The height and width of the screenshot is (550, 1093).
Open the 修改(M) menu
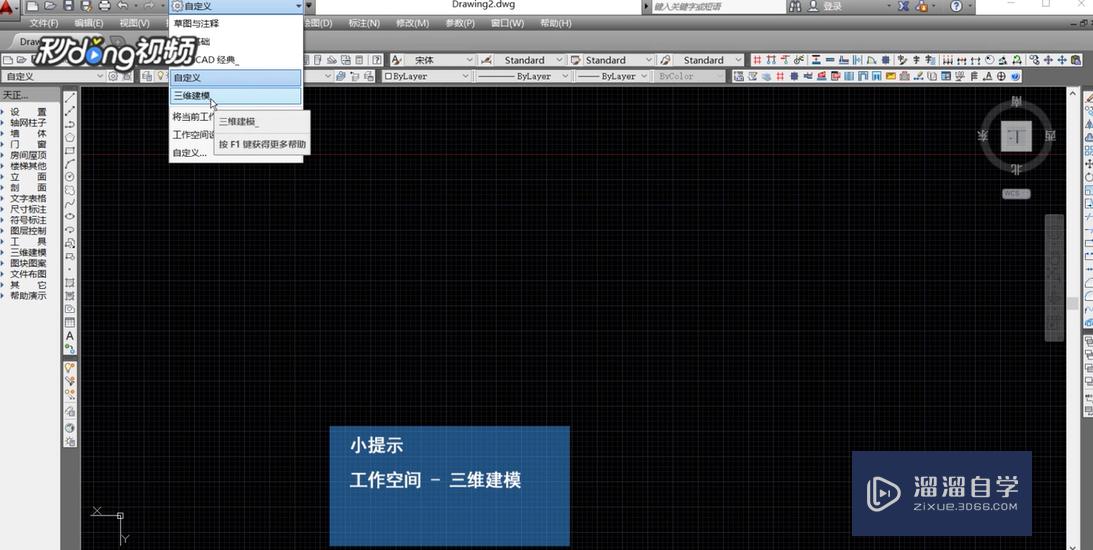pyautogui.click(x=412, y=23)
